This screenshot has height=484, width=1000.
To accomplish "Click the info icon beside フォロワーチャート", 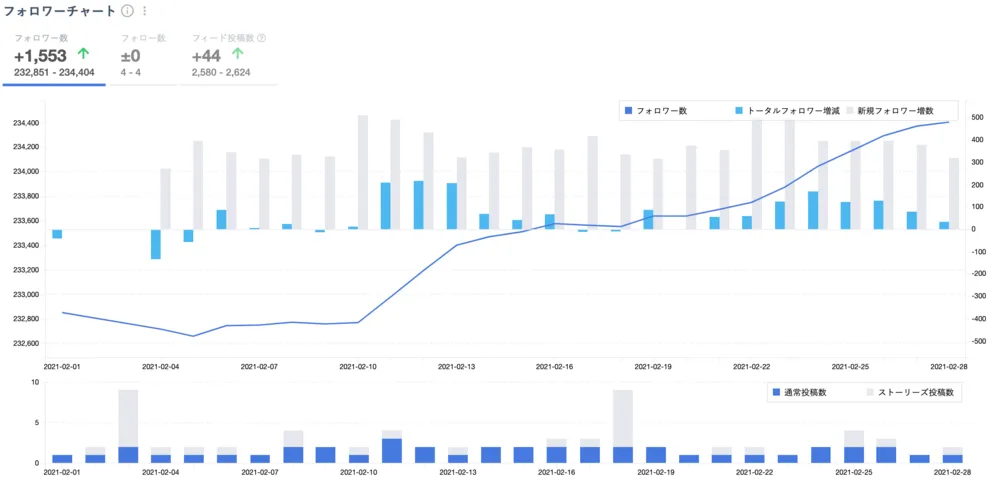I will [x=127, y=11].
